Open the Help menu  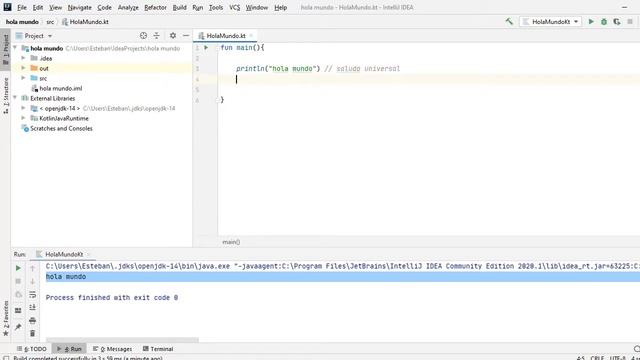pos(280,7)
